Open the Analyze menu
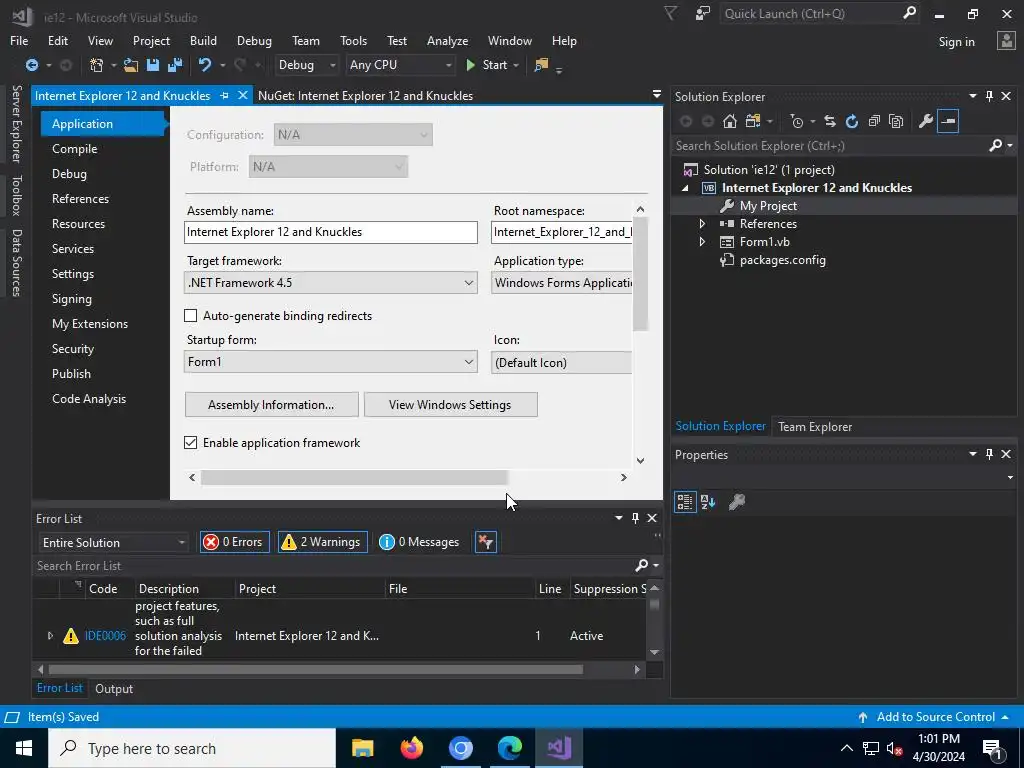Screen dimensions: 1024x768 [x=447, y=40]
